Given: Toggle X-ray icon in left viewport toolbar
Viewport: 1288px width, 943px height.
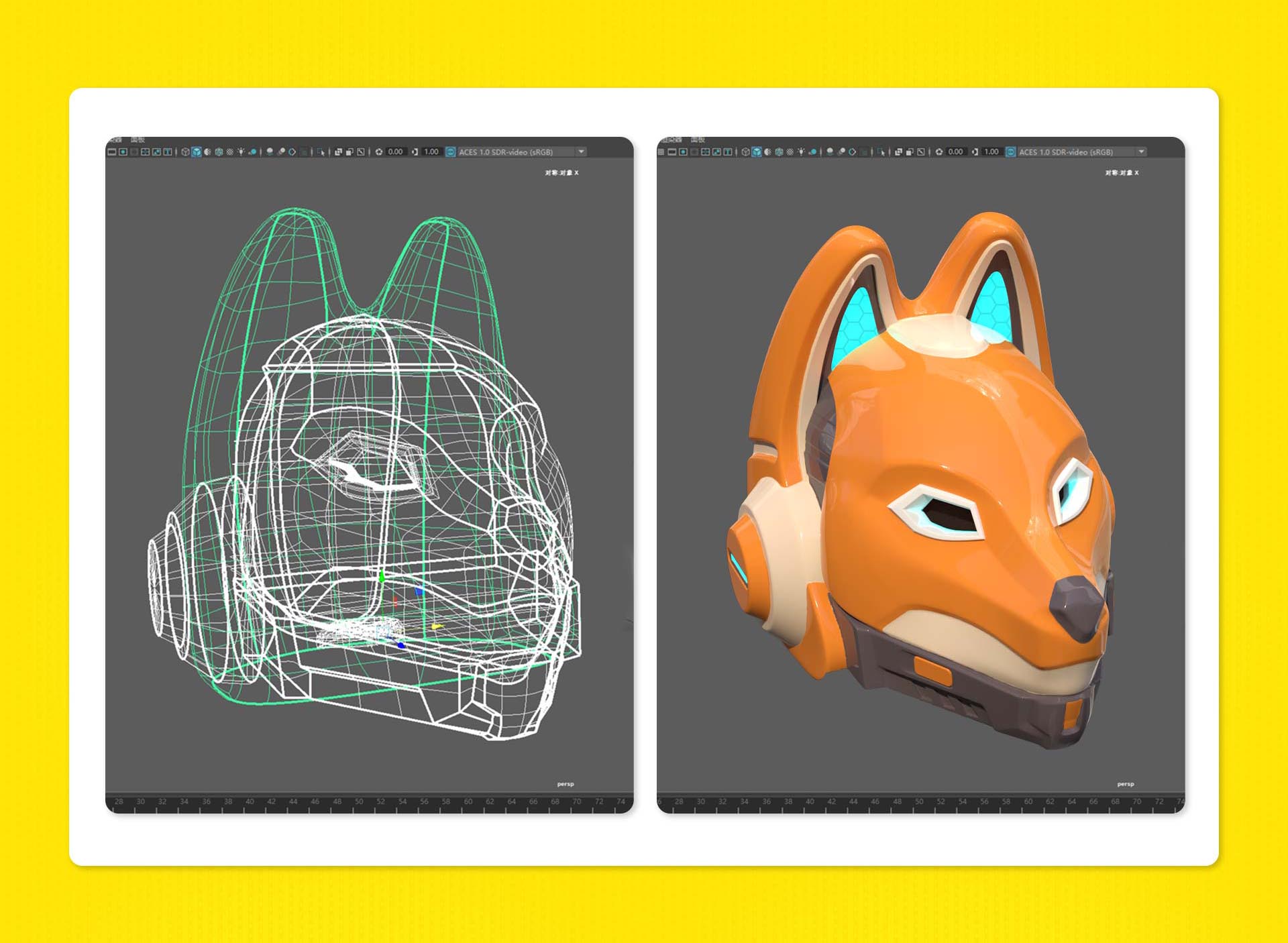Looking at the screenshot, I should click(338, 152).
